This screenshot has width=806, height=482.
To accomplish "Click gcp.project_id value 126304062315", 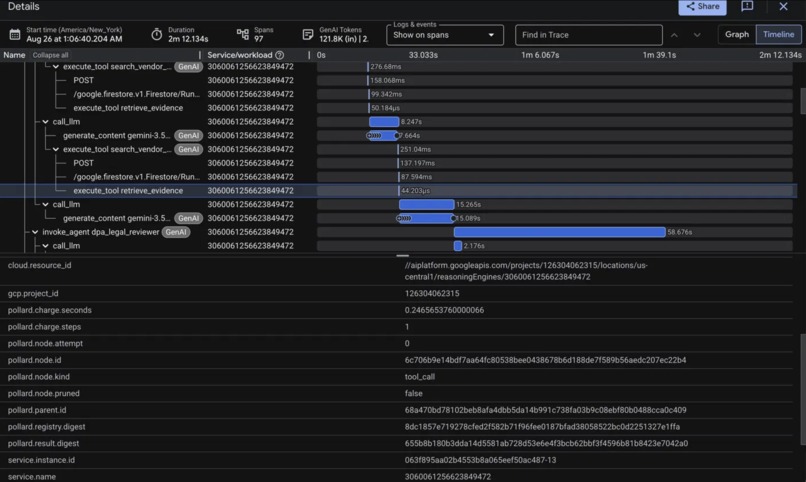I will pyautogui.click(x=432, y=294).
